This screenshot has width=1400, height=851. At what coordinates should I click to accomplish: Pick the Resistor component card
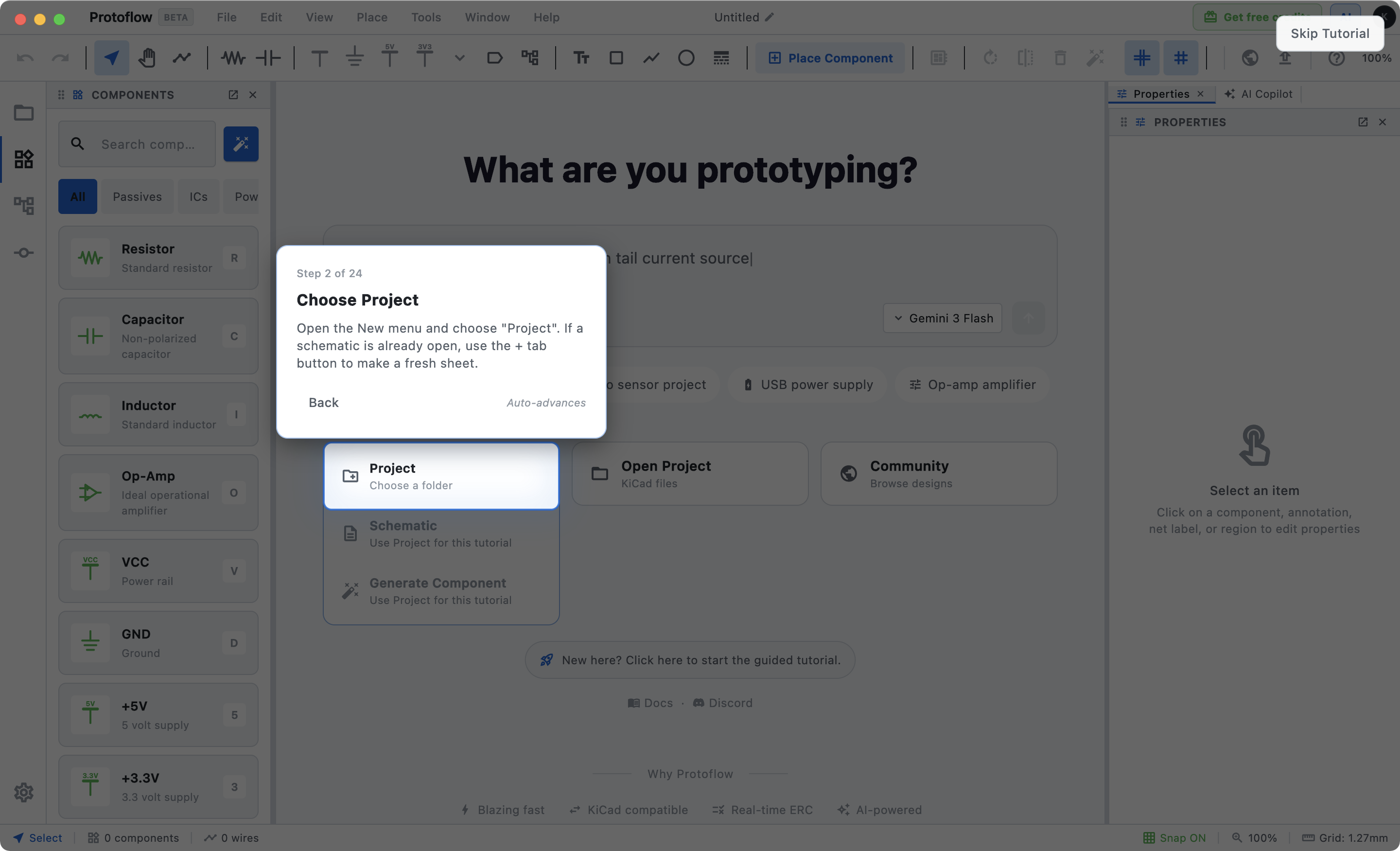[x=158, y=258]
